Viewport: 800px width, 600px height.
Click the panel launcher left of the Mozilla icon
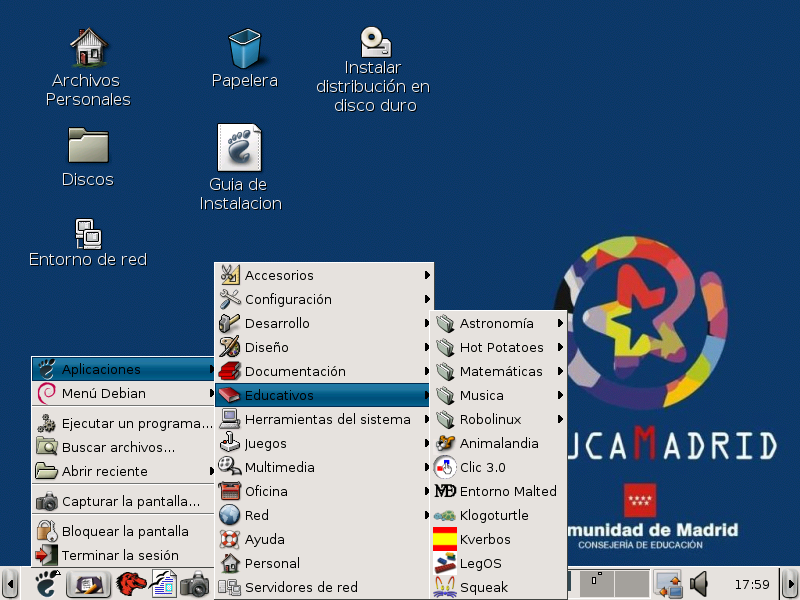pos(89,584)
